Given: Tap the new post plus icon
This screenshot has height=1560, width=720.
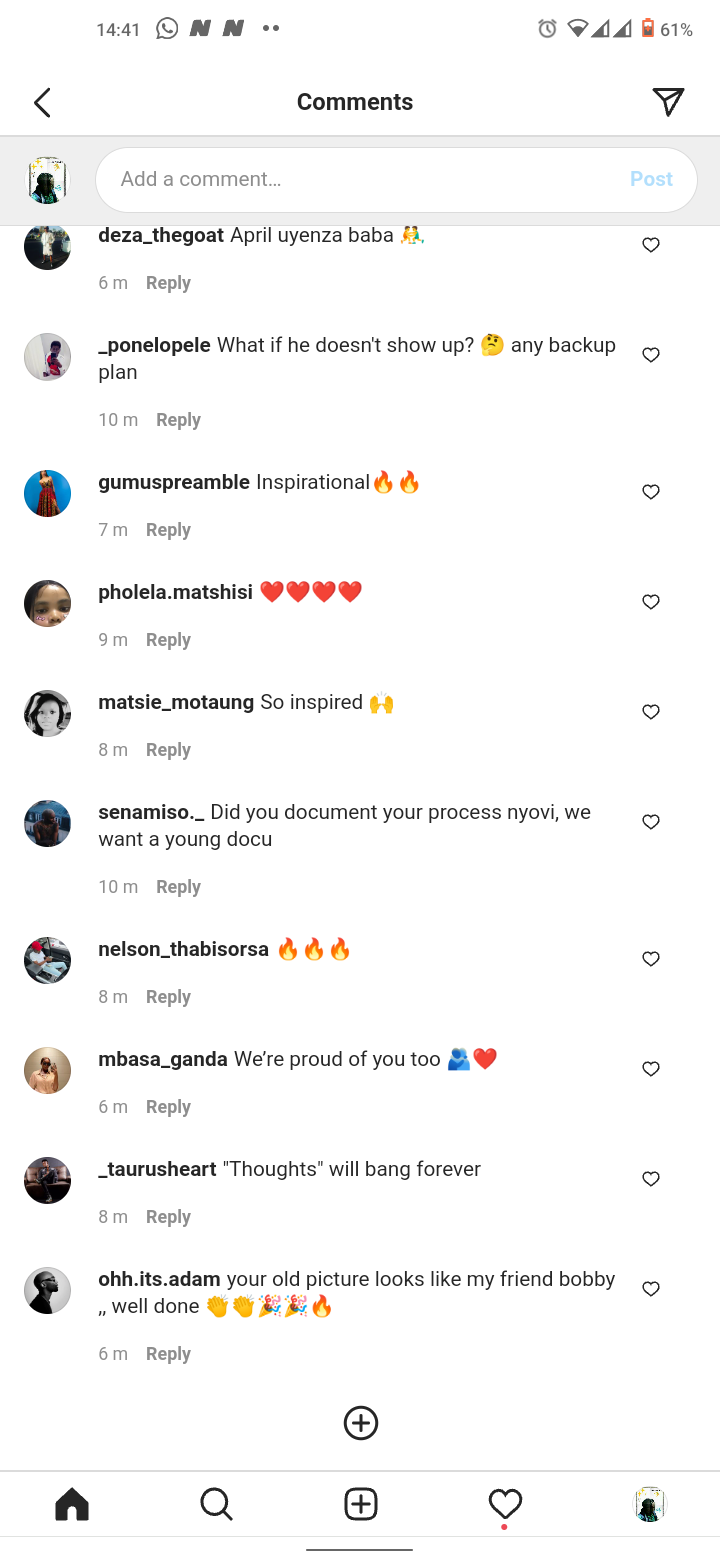Looking at the screenshot, I should [360, 1504].
